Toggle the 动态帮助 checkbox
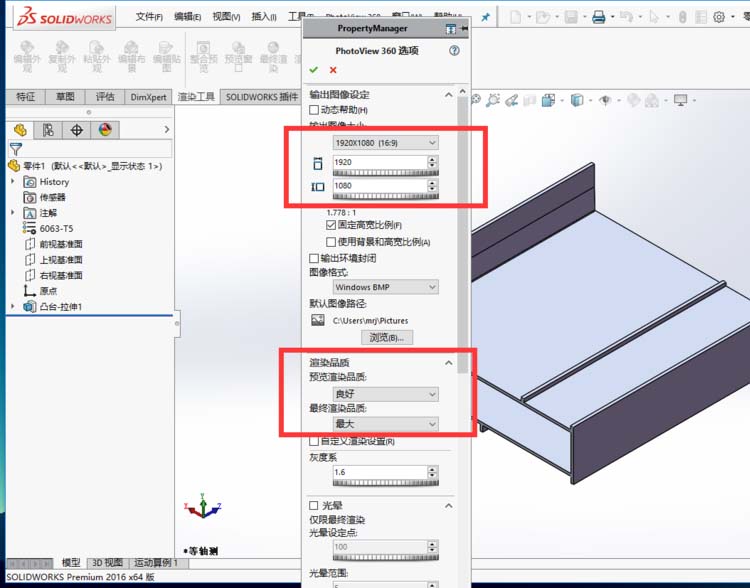Image resolution: width=750 pixels, height=588 pixels. tap(314, 110)
